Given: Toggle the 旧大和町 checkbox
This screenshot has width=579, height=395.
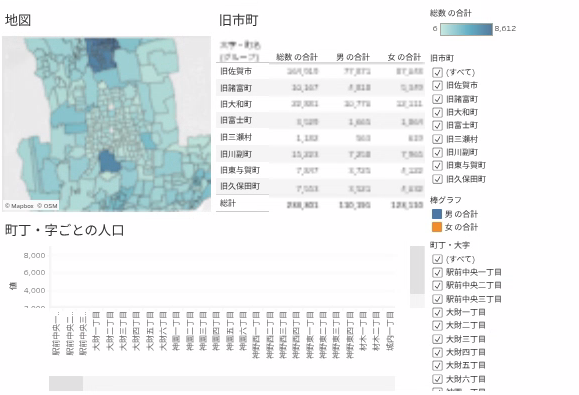Looking at the screenshot, I should pos(437,112).
